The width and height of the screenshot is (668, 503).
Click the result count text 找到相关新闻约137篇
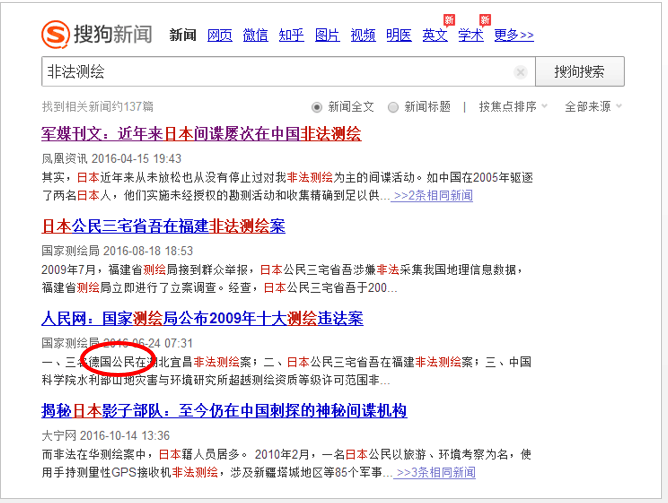coord(98,106)
